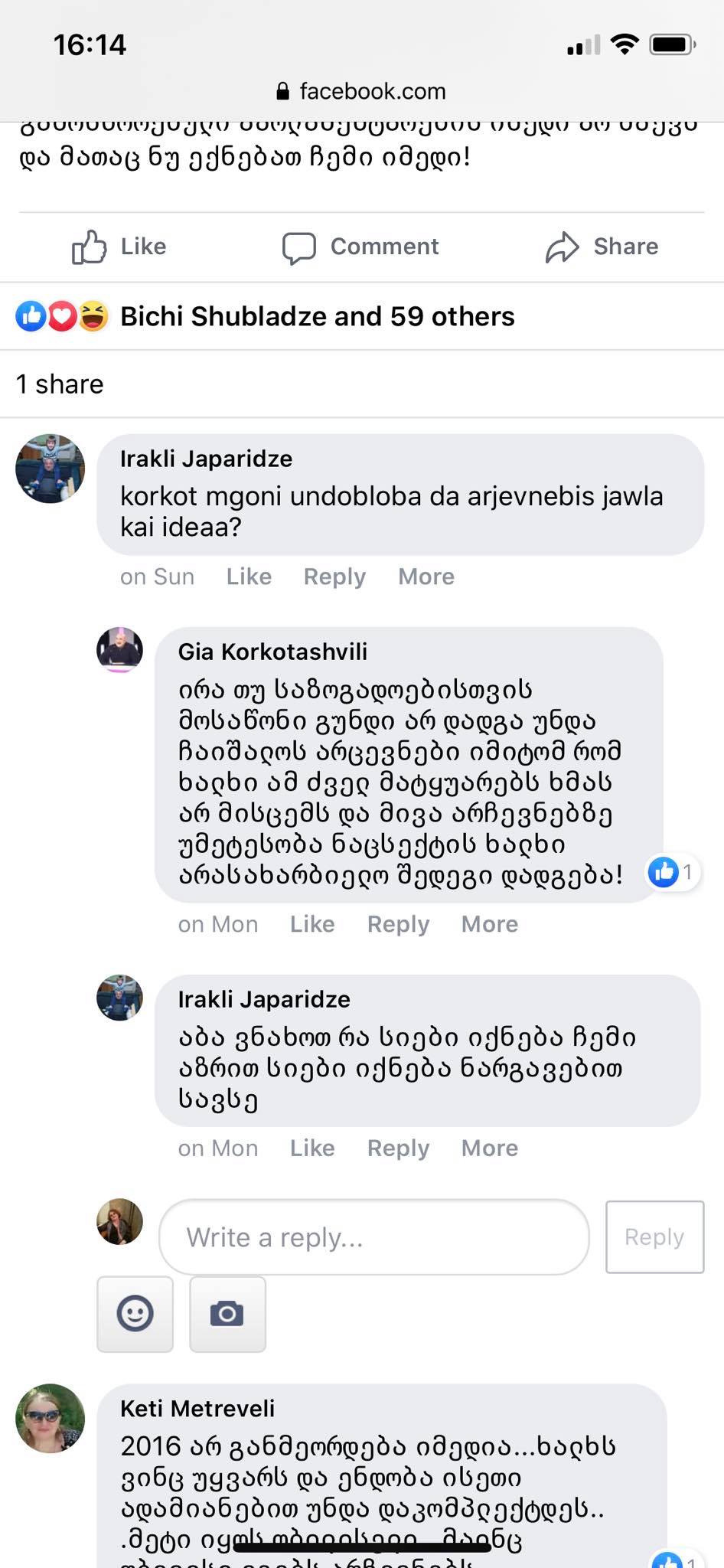Open Gia Korkotashvili's profile picture
Viewport: 724px width, 1568px height.
coord(119,650)
